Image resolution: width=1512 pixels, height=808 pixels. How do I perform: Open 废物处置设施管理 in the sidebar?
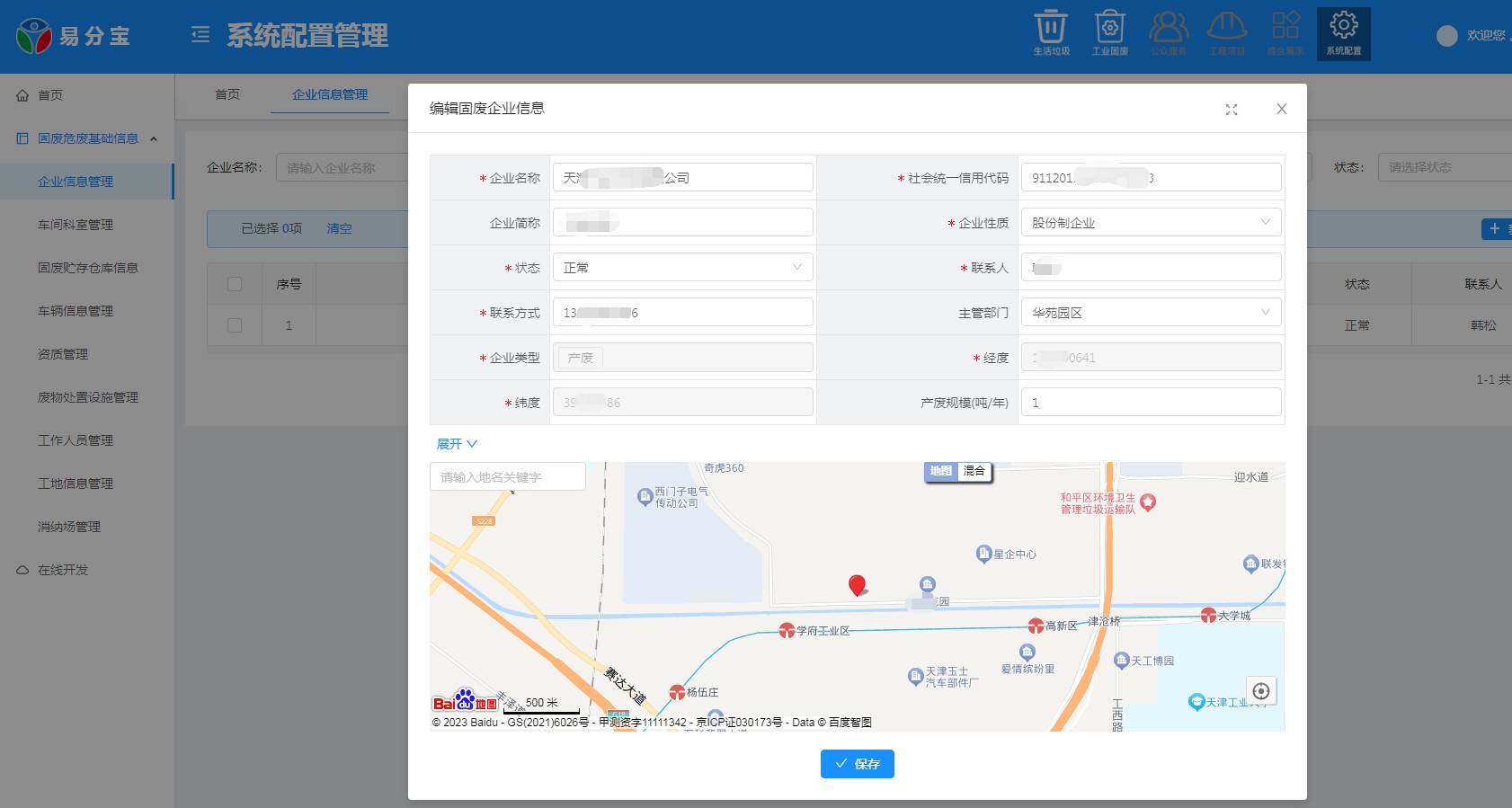(86, 397)
